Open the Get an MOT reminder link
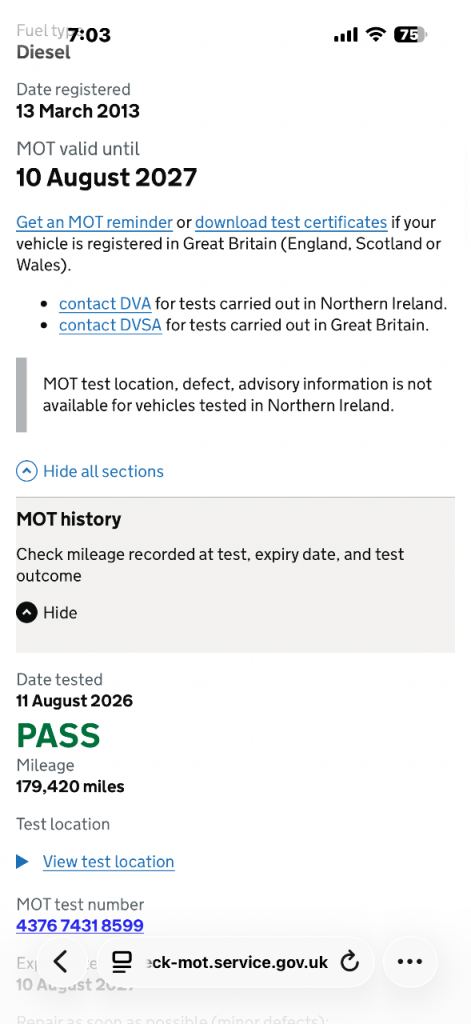This screenshot has height=1024, width=471. (x=94, y=222)
